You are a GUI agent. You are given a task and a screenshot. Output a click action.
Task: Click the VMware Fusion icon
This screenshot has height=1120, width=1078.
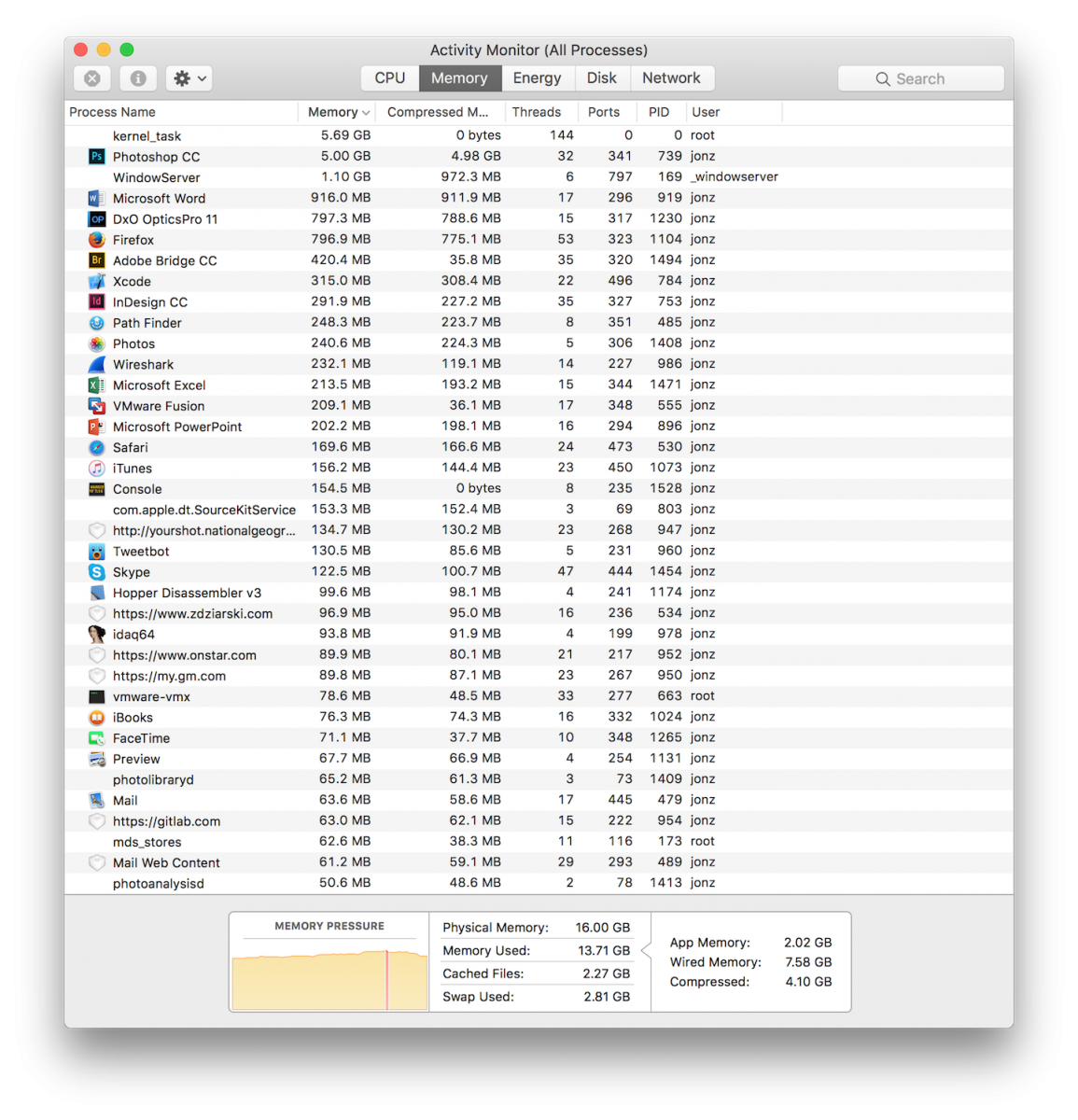point(96,405)
